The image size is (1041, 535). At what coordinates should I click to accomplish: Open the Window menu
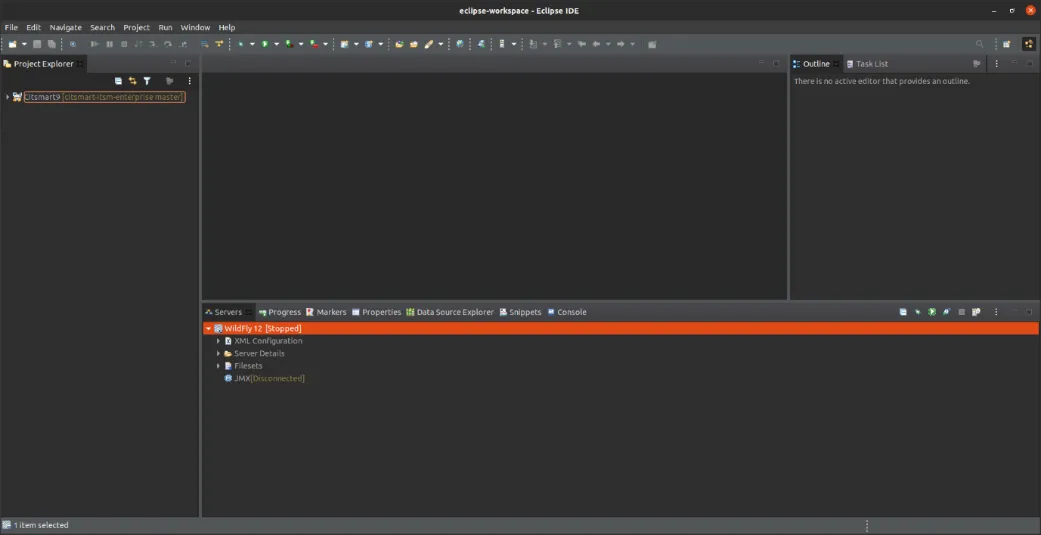[x=195, y=27]
